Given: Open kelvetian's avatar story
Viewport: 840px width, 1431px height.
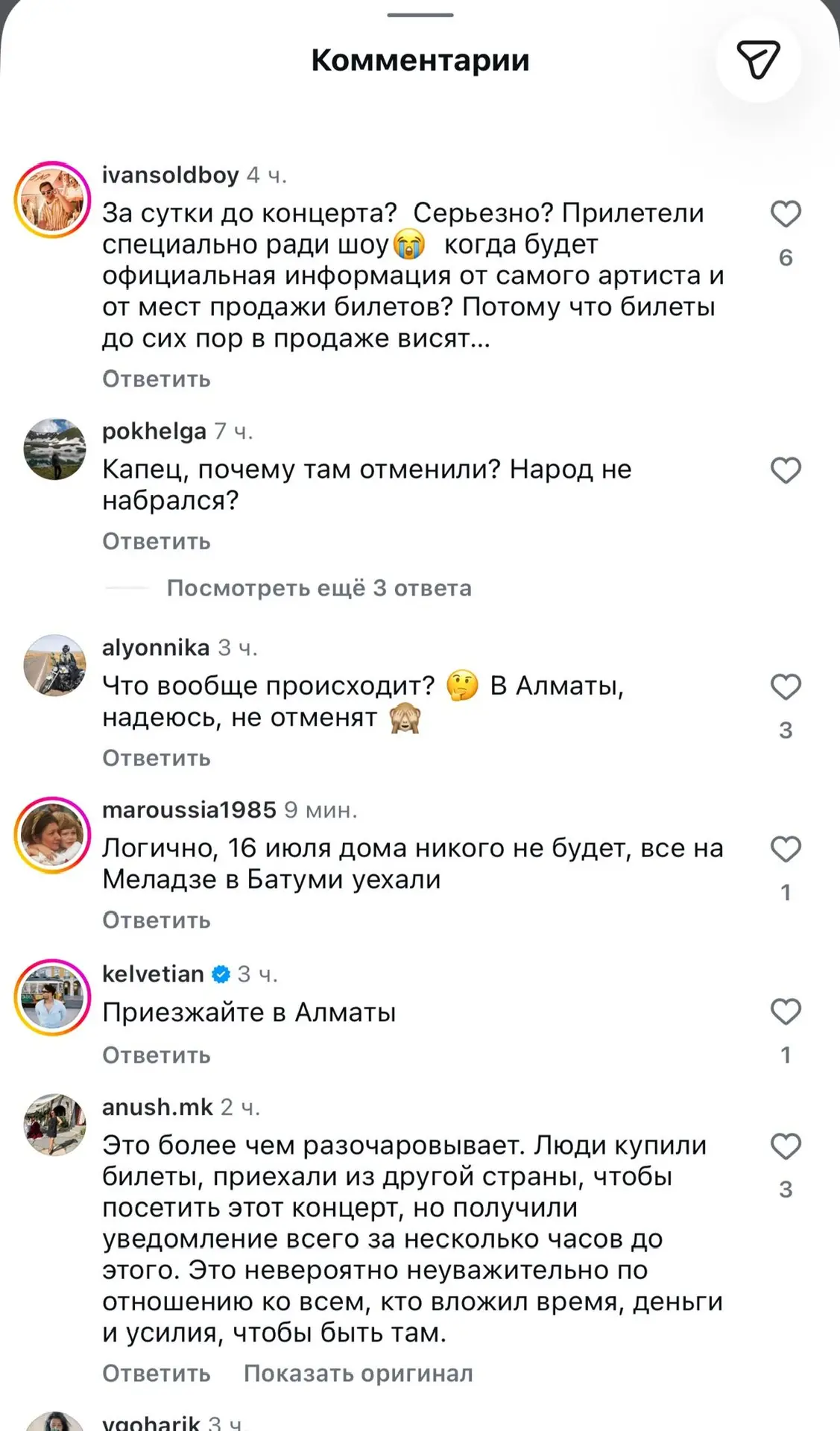Looking at the screenshot, I should 52,997.
